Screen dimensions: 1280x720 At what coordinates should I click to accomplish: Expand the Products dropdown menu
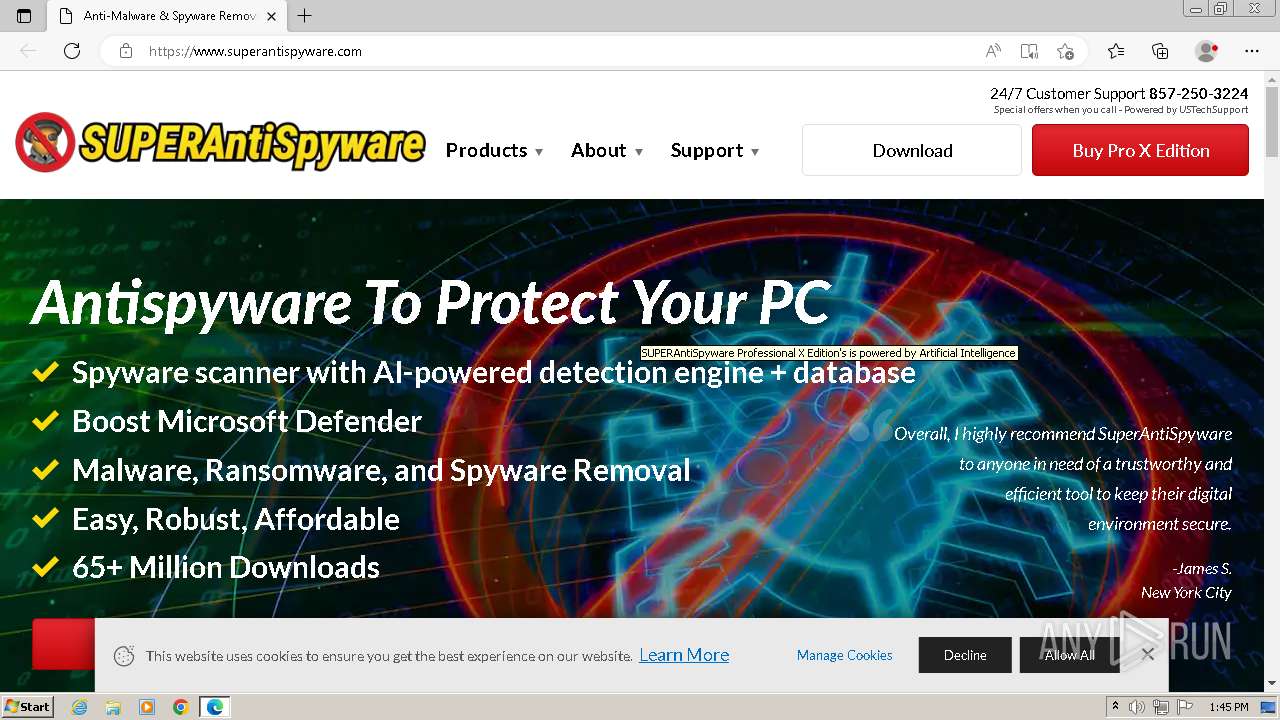pyautogui.click(x=495, y=150)
